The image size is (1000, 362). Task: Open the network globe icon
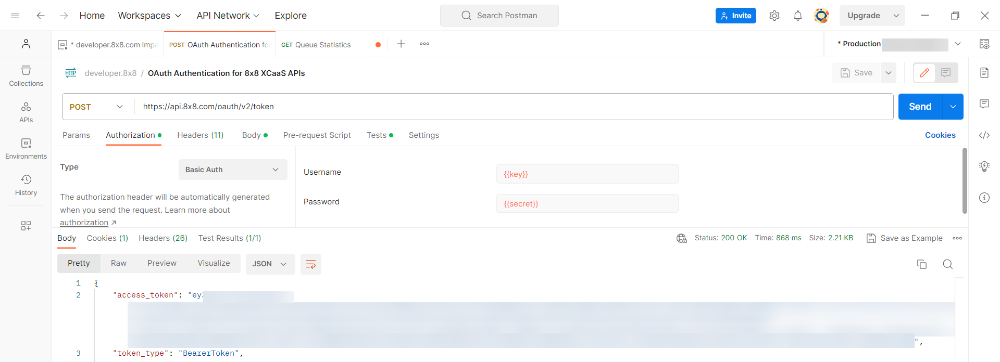681,238
